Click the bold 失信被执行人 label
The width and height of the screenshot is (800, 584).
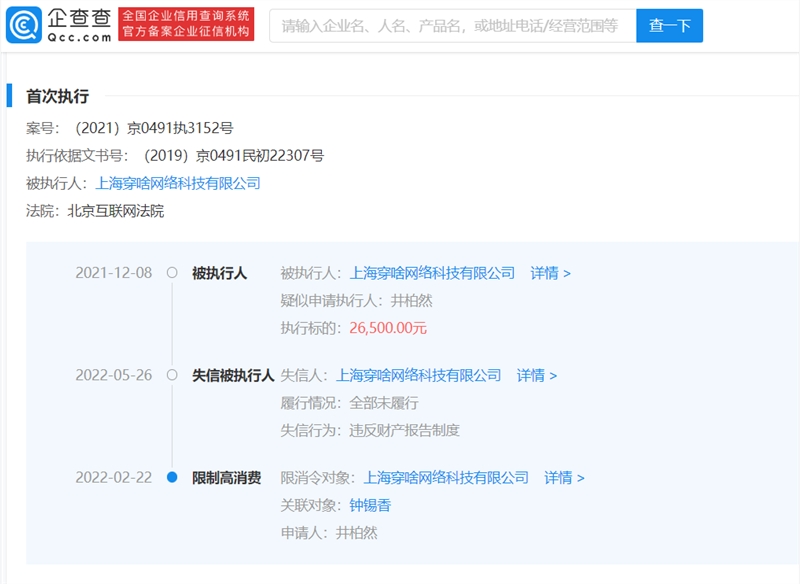(233, 375)
